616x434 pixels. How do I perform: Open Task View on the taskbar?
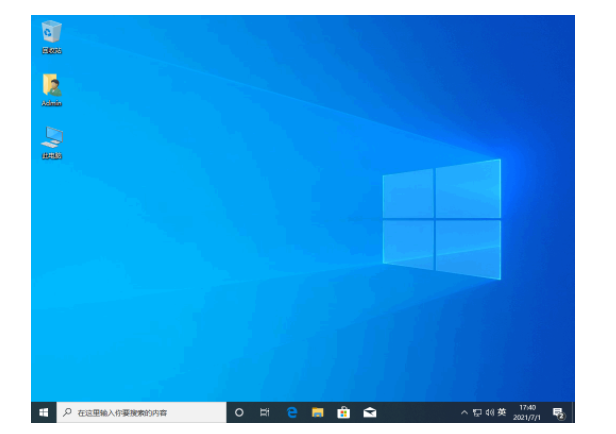pos(265,412)
